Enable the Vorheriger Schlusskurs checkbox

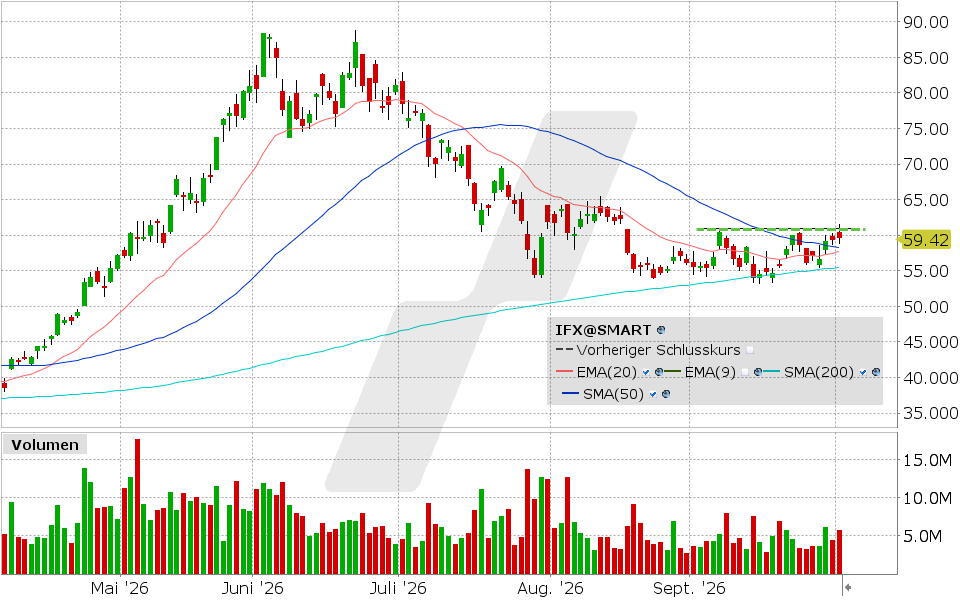pos(750,350)
